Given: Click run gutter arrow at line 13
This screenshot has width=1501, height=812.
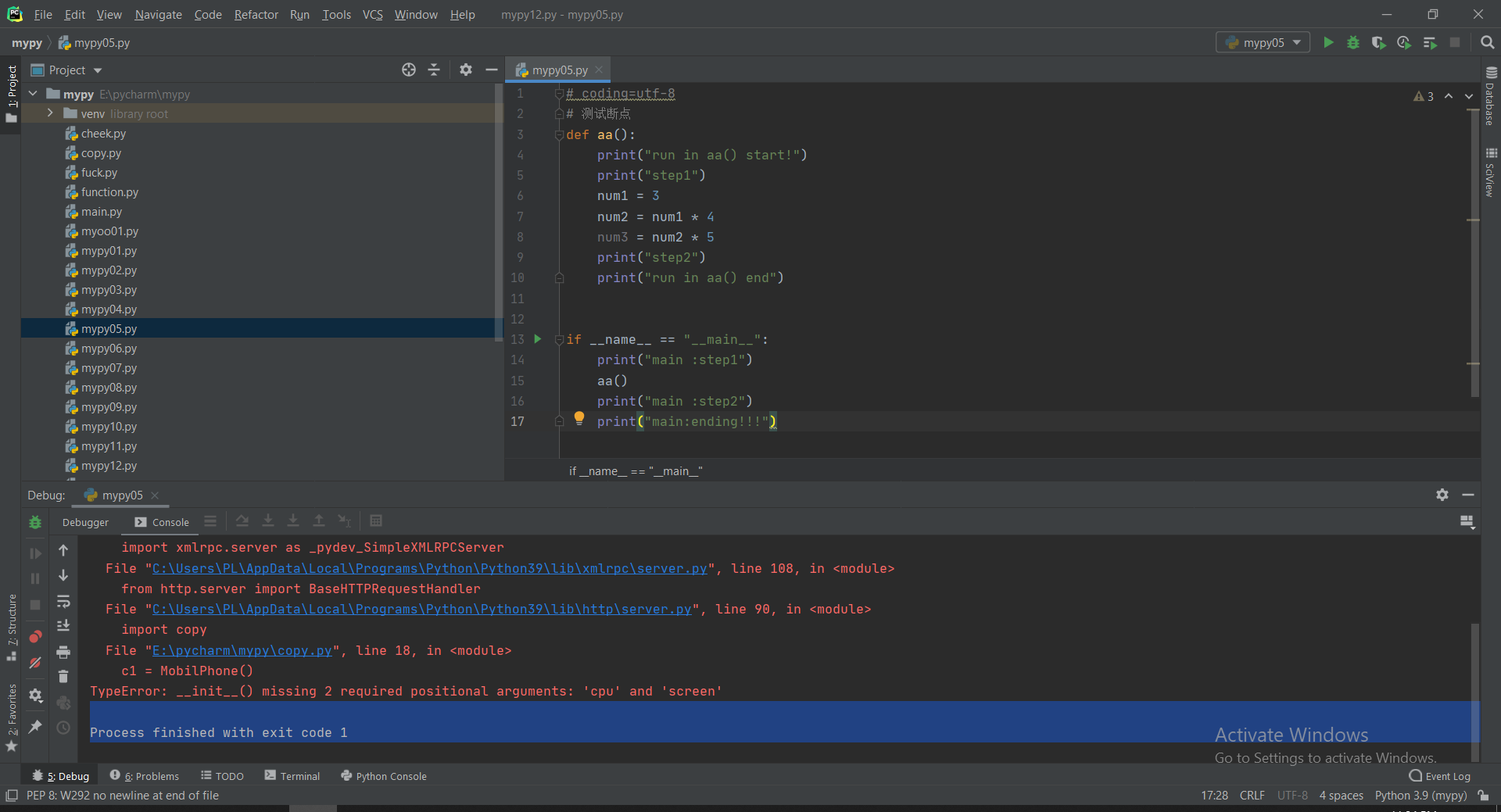Looking at the screenshot, I should [x=538, y=339].
